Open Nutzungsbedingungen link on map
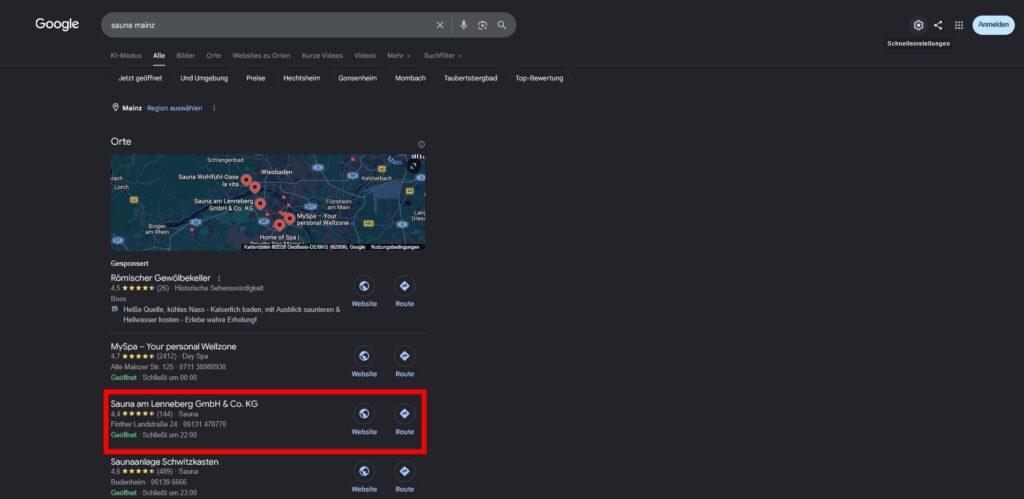Screen dimensions: 1024x499 coord(395,247)
